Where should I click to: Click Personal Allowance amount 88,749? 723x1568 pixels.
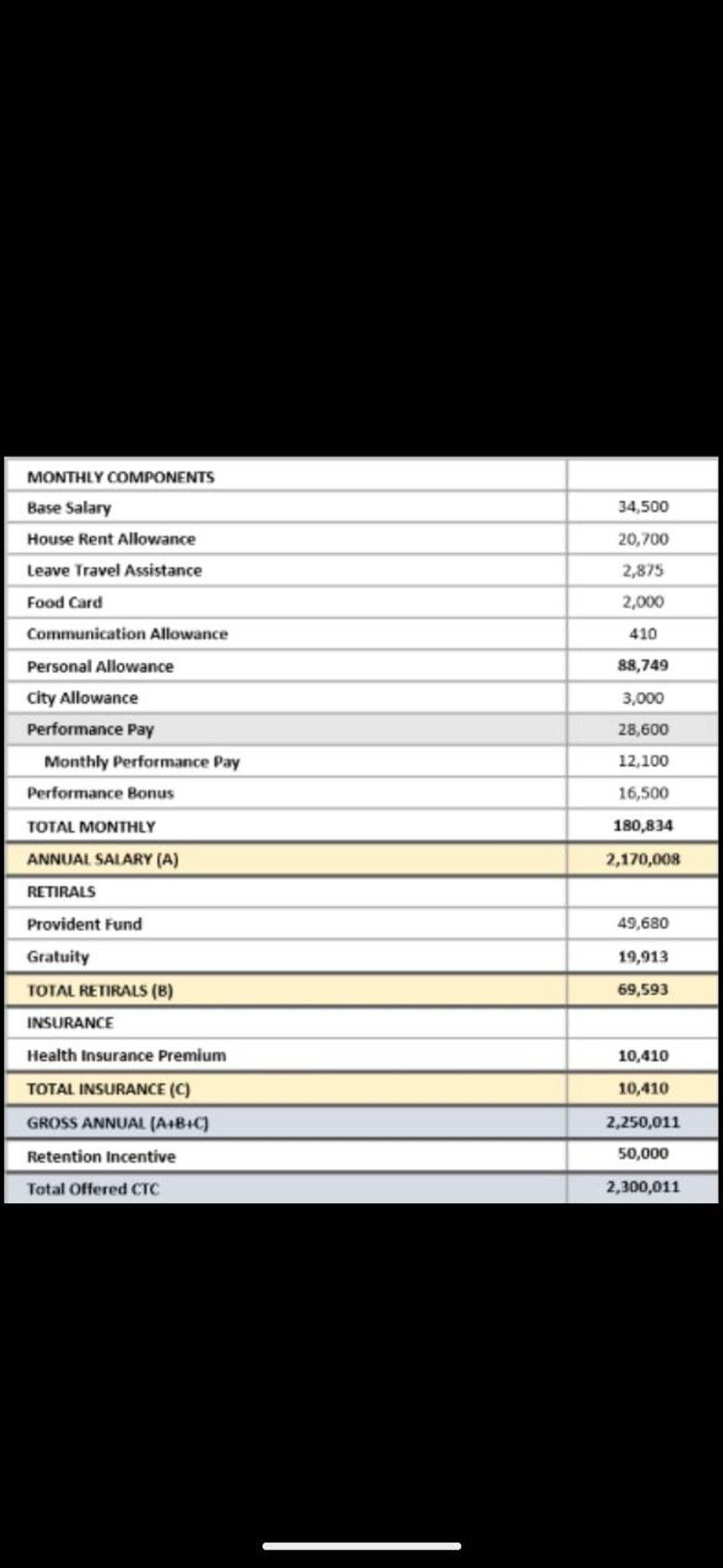click(x=643, y=665)
